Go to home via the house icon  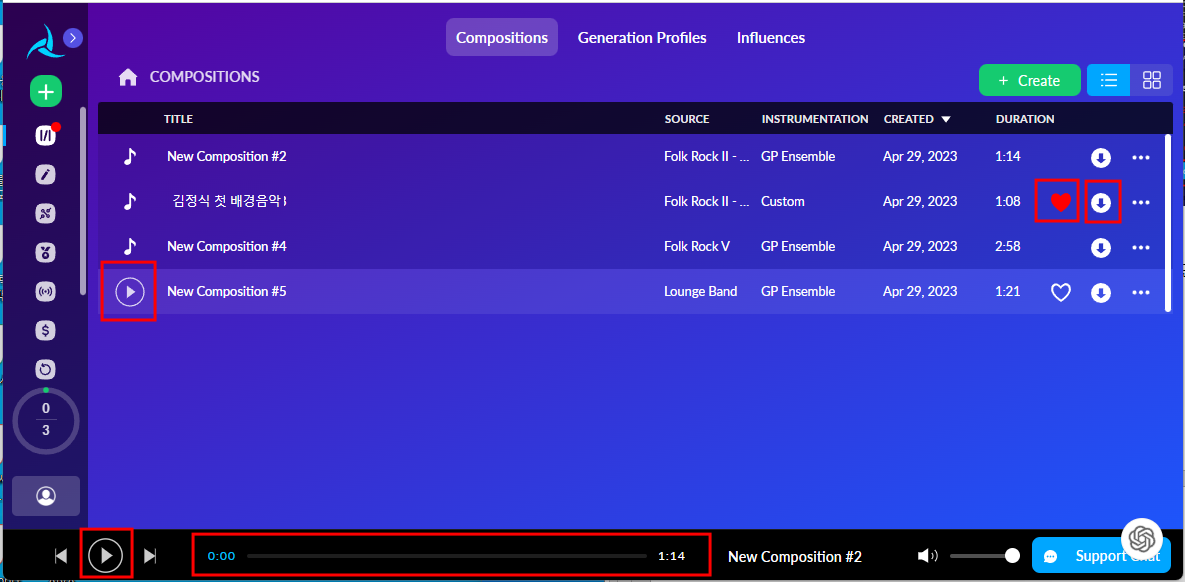128,77
